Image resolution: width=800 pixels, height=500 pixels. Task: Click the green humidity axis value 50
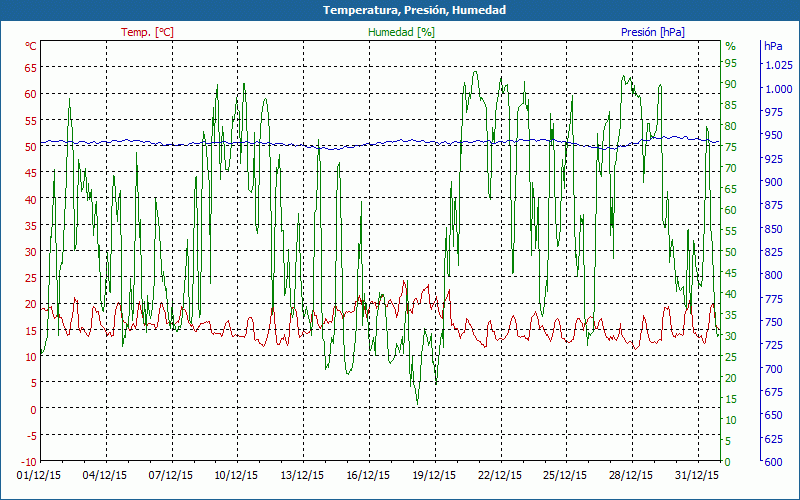(731, 252)
